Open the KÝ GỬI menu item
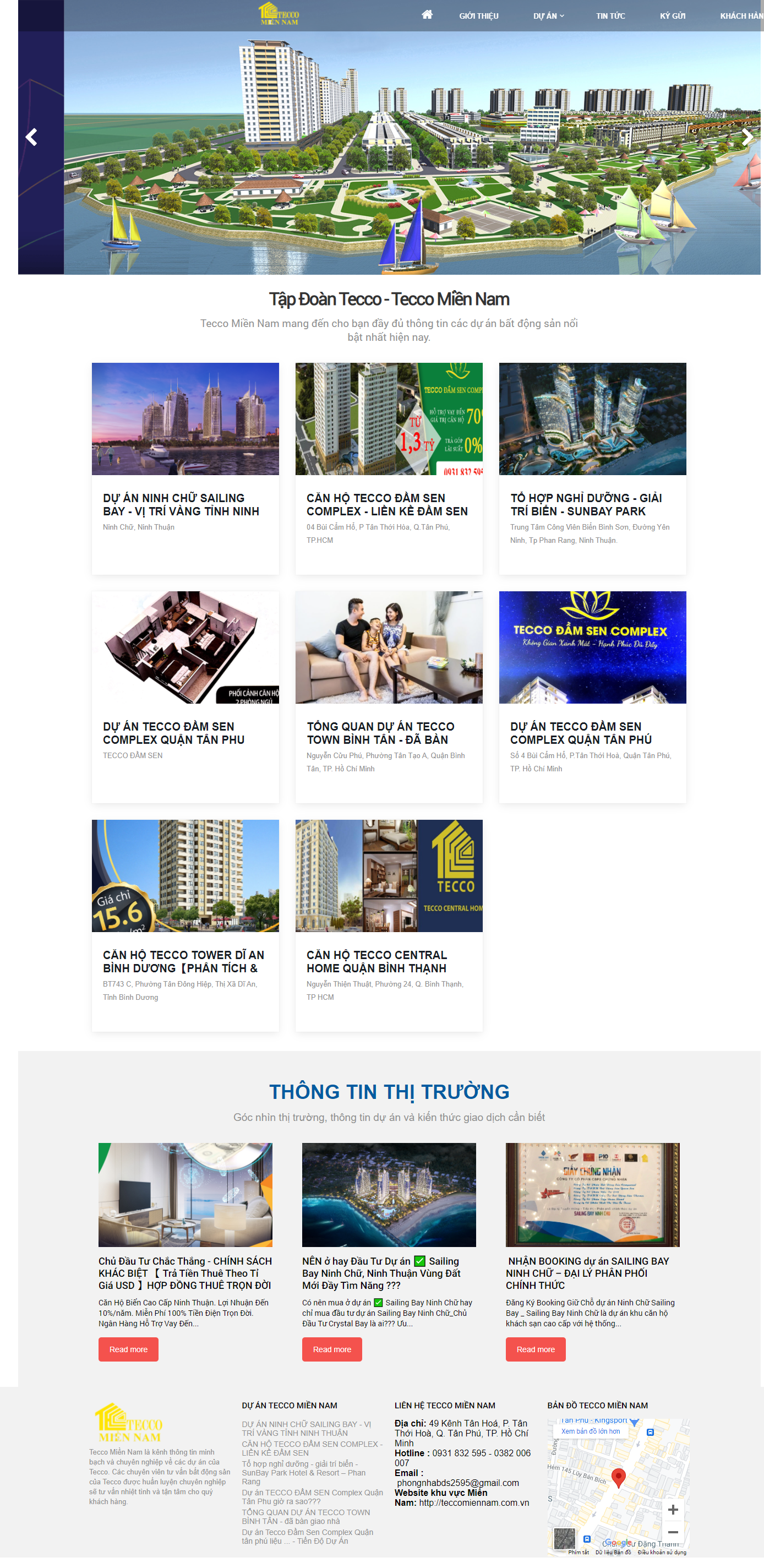764x1568 pixels. click(673, 16)
